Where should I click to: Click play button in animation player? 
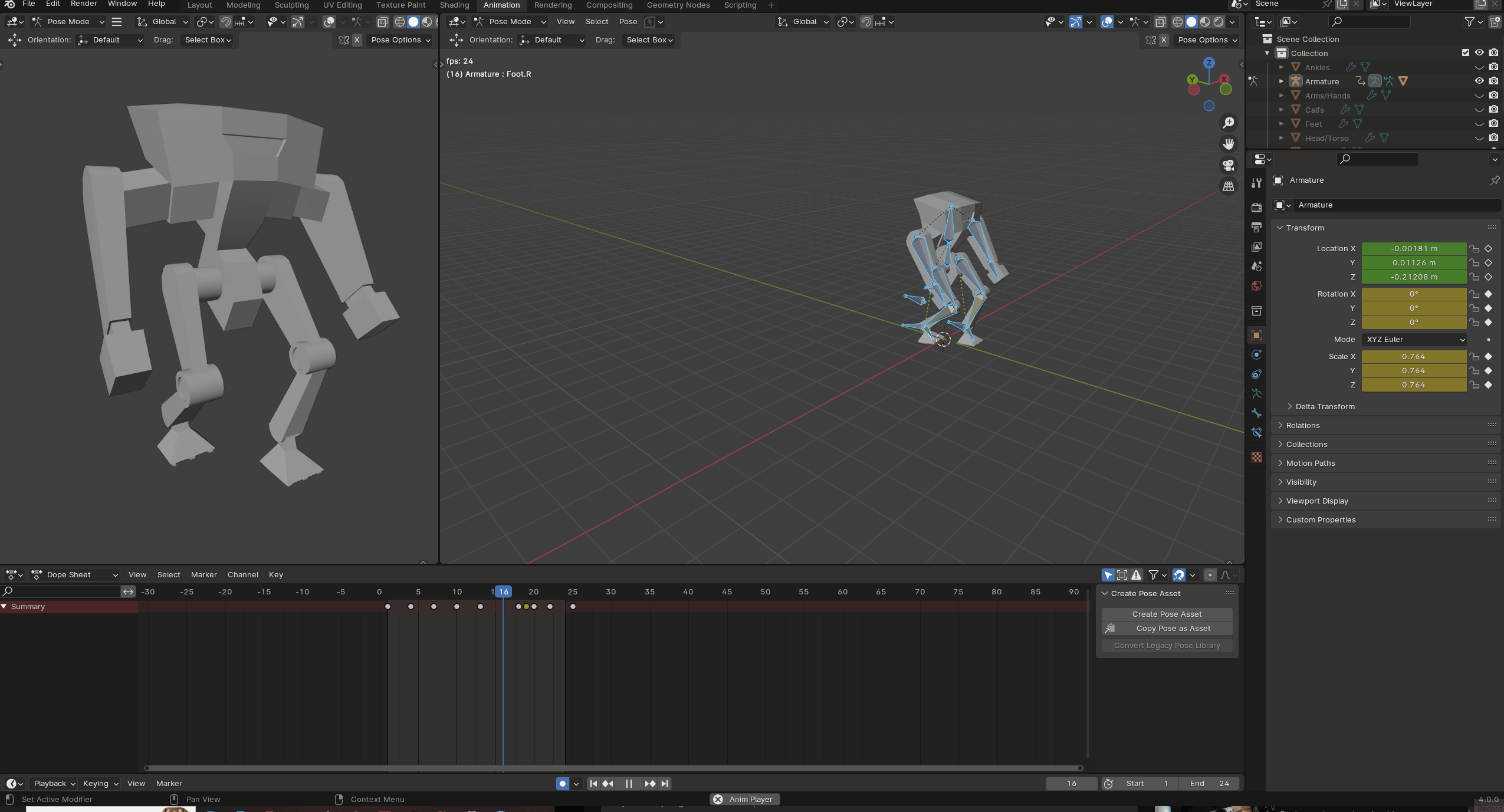627,783
